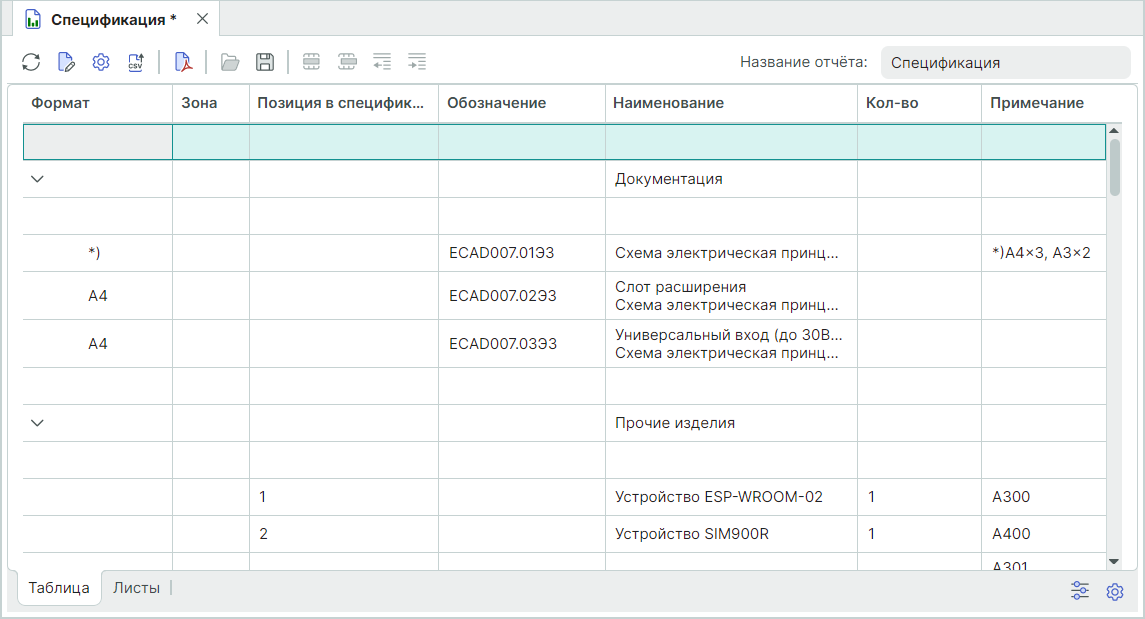Click the decrease indent icon in toolbar

[382, 62]
